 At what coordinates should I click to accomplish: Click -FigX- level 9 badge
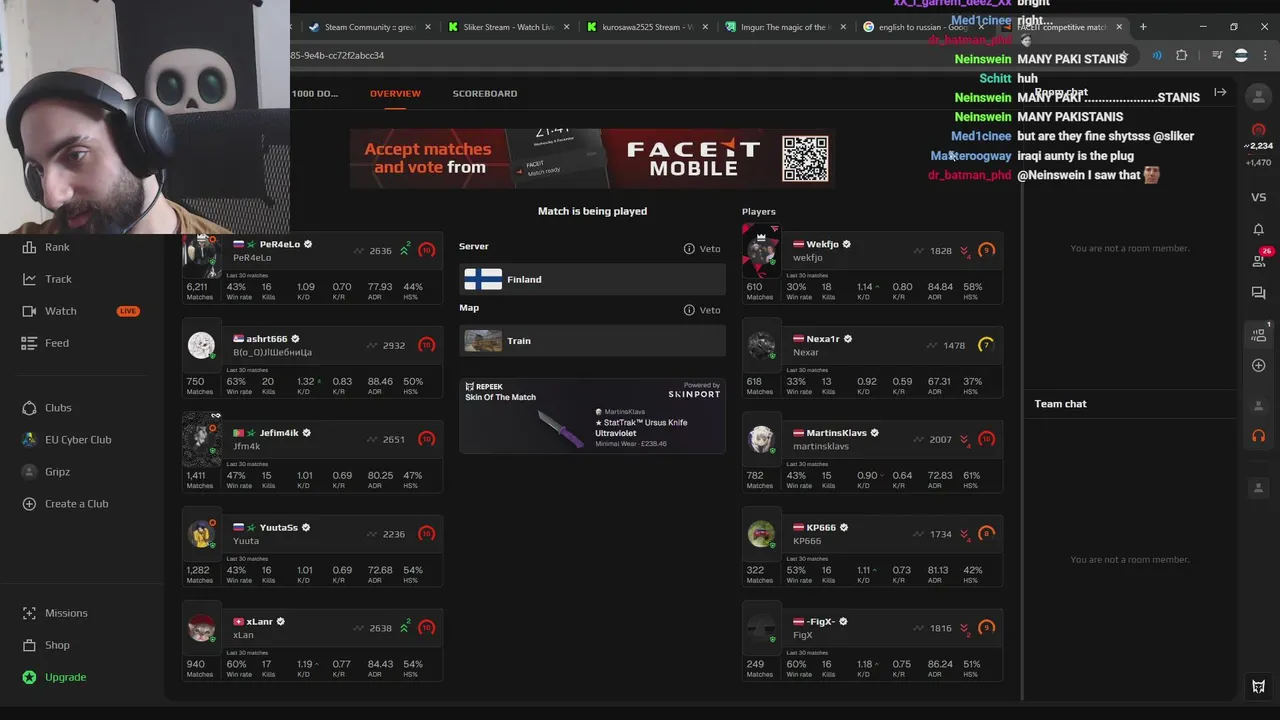(986, 628)
